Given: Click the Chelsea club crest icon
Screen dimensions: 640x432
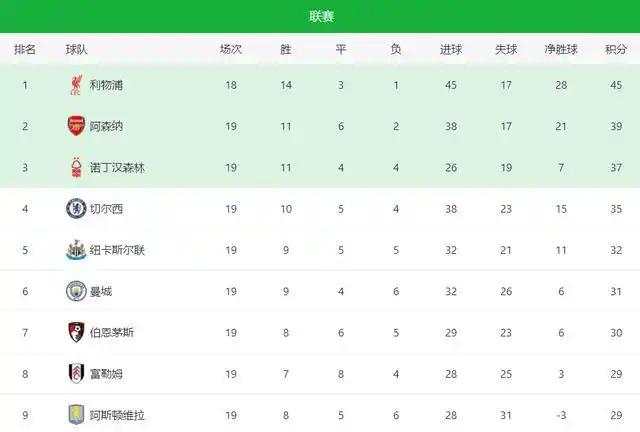Looking at the screenshot, I should pyautogui.click(x=75, y=209).
